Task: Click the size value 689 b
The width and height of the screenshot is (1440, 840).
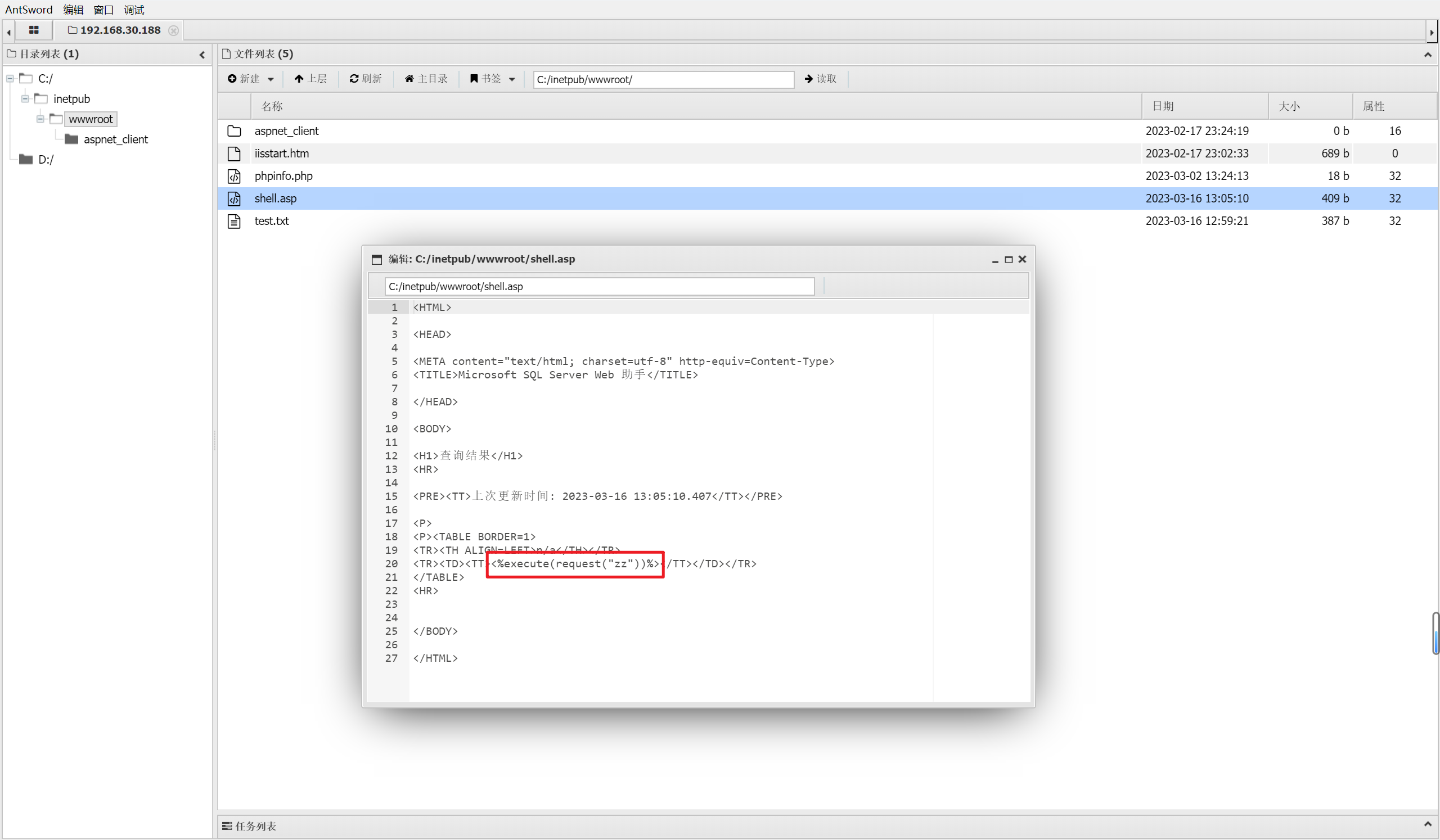Action: [x=1335, y=153]
